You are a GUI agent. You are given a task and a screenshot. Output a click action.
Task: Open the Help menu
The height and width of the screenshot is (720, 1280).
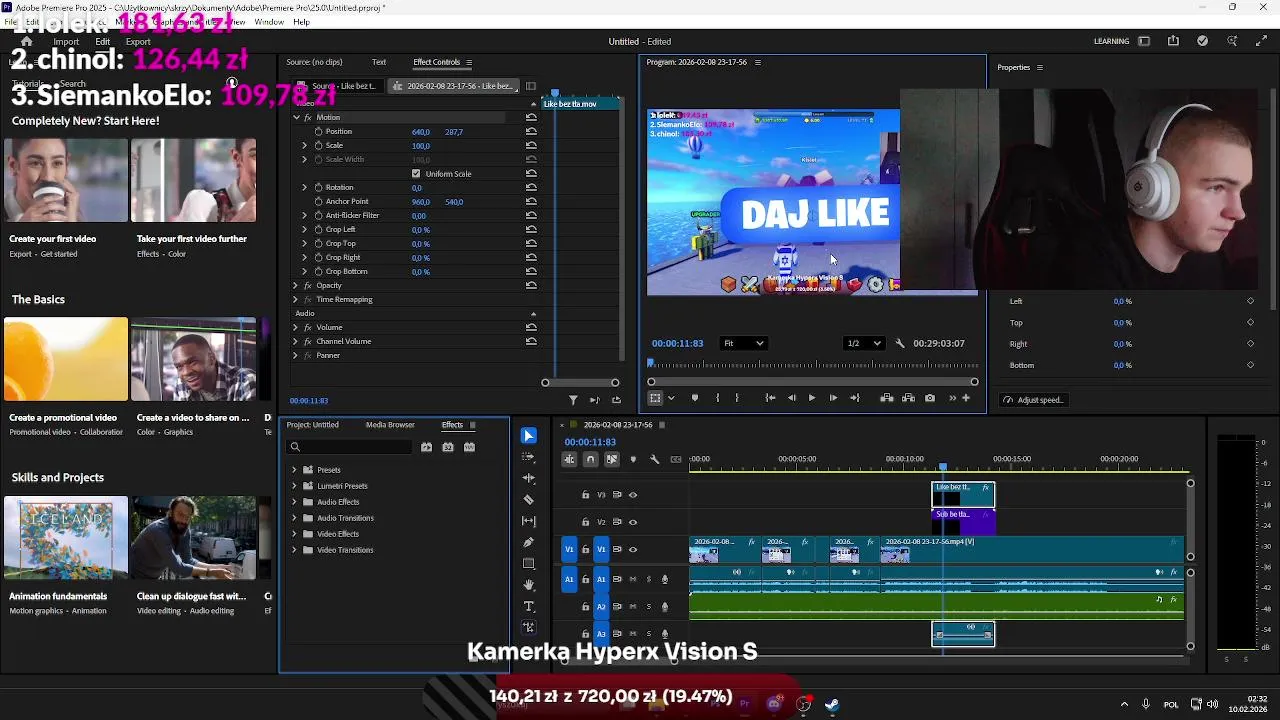pos(301,22)
